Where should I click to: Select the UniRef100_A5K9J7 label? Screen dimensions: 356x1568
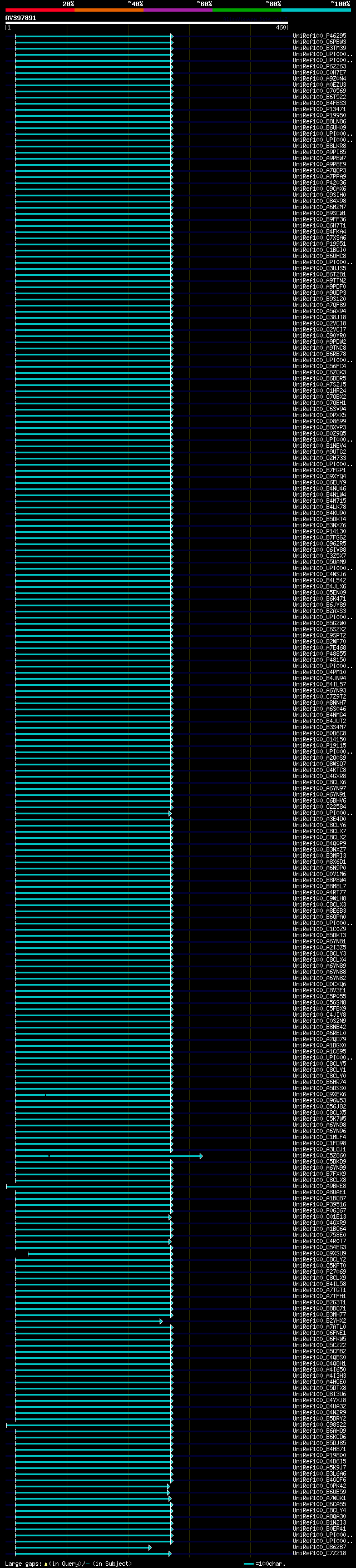tap(319, 1467)
